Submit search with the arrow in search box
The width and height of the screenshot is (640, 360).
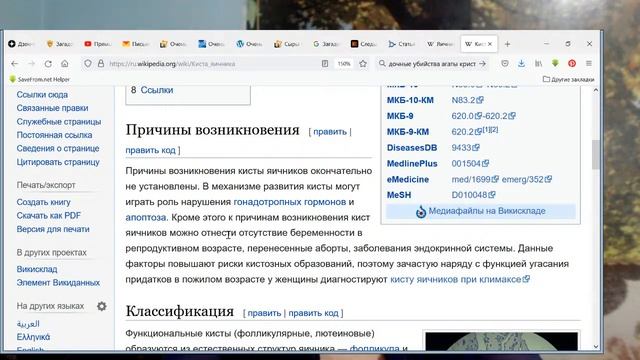tap(482, 64)
